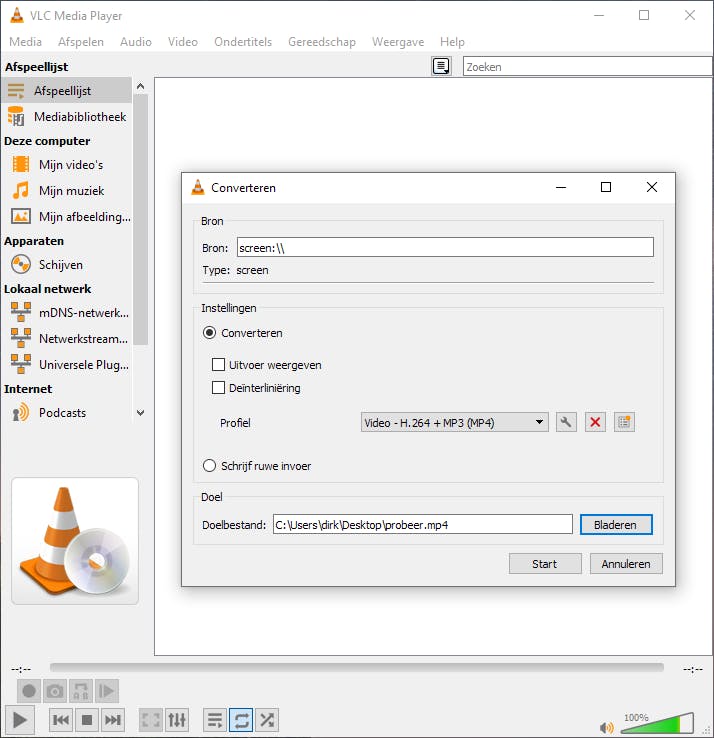Click the Play button
714x738 pixels.
pyautogui.click(x=19, y=720)
